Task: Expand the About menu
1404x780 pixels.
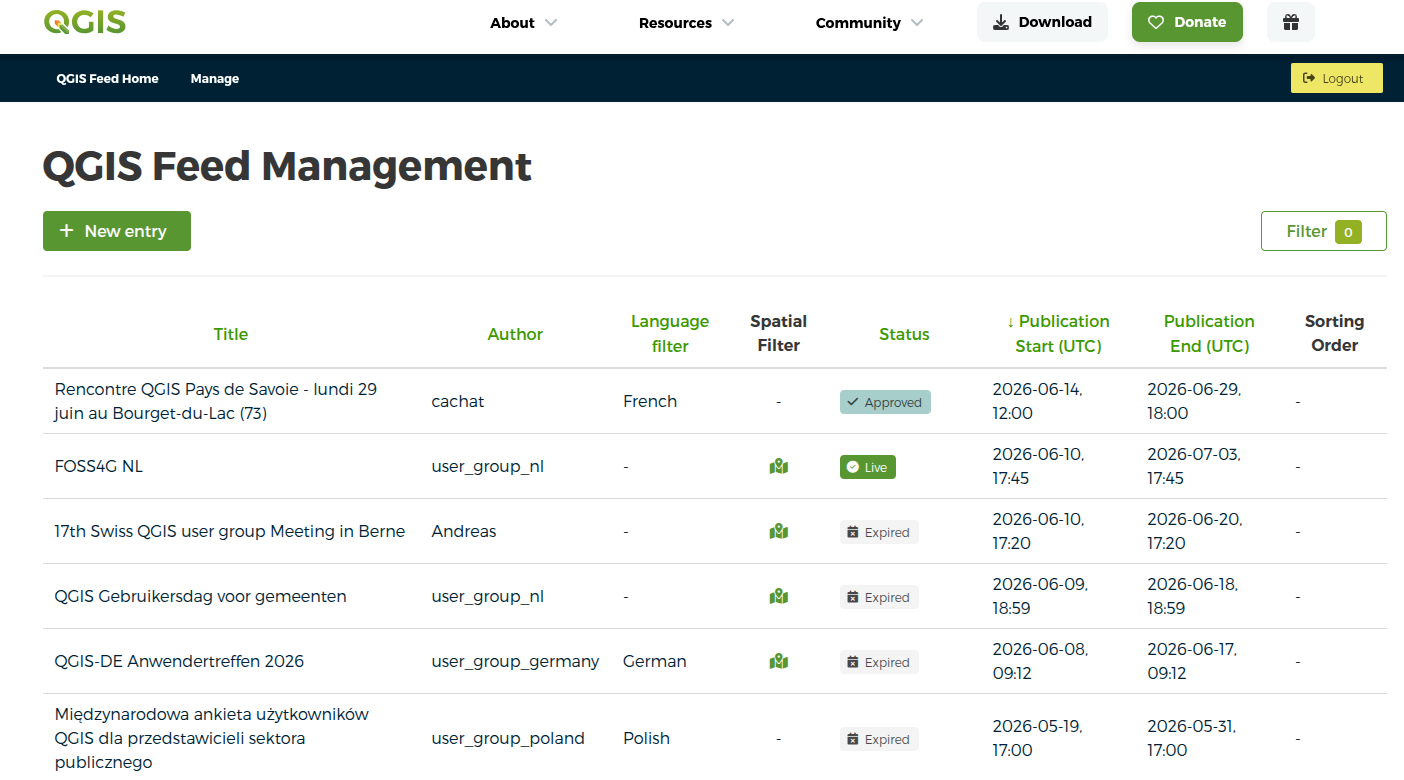Action: tap(524, 23)
